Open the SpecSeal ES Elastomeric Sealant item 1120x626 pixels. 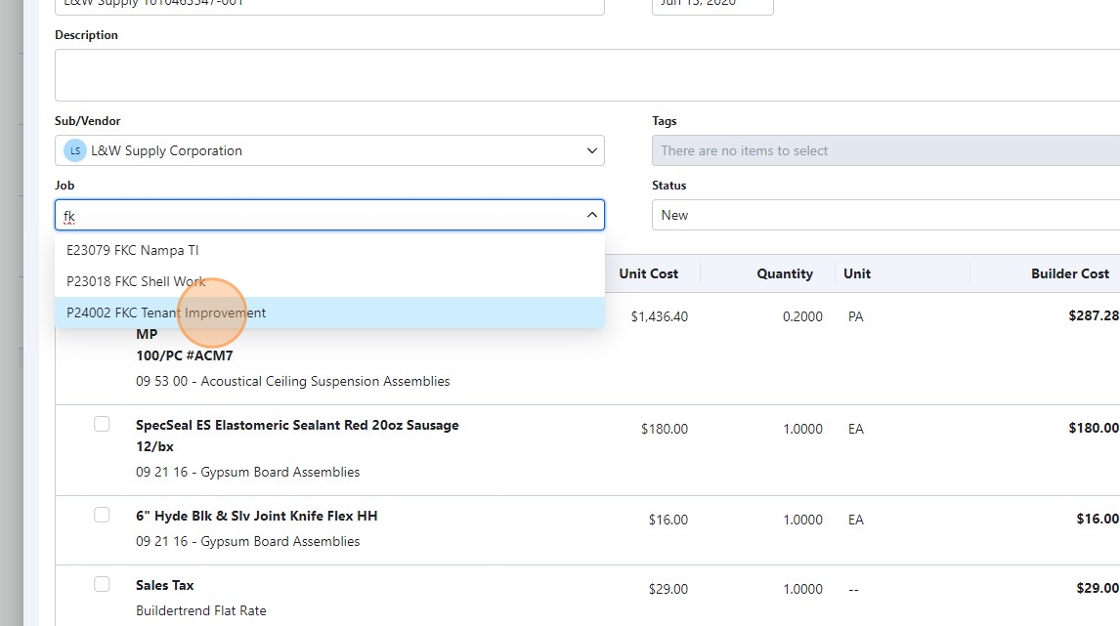(297, 425)
